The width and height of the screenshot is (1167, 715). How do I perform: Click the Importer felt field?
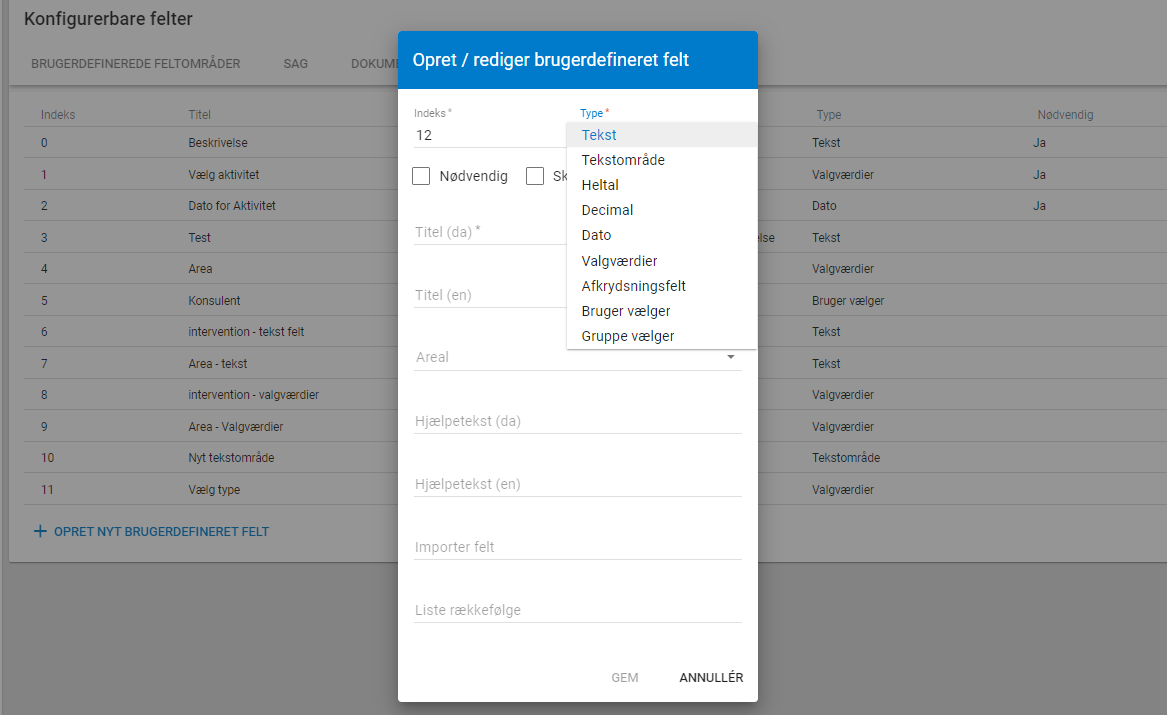point(578,548)
